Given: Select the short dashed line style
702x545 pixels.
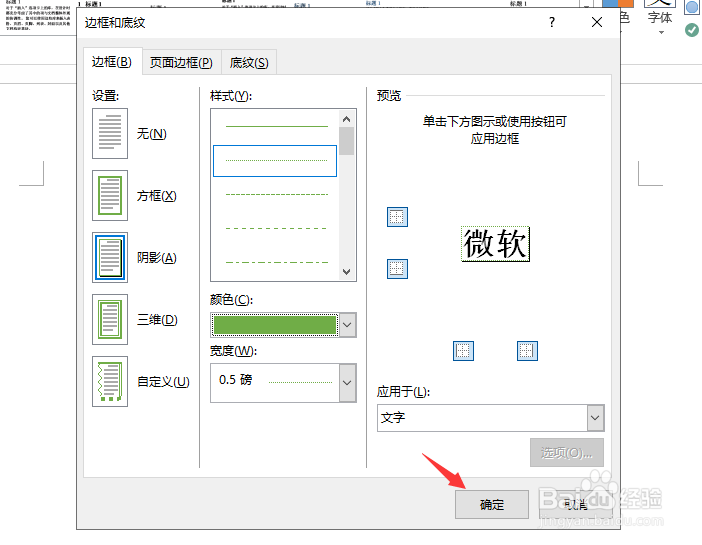Looking at the screenshot, I should [x=277, y=194].
